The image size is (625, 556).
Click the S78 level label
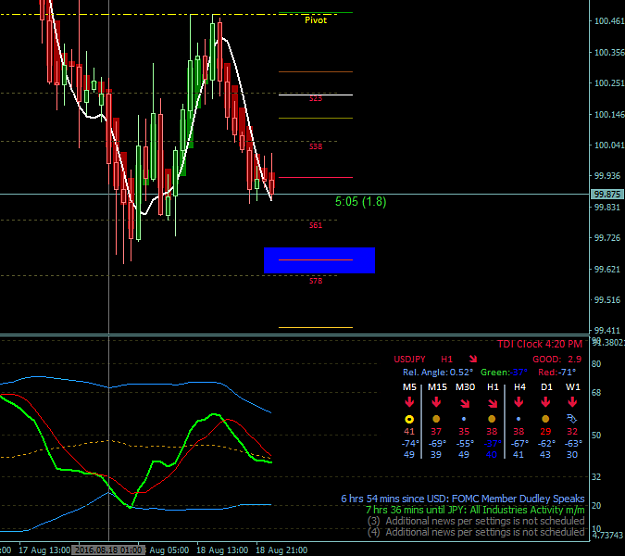pos(316,281)
